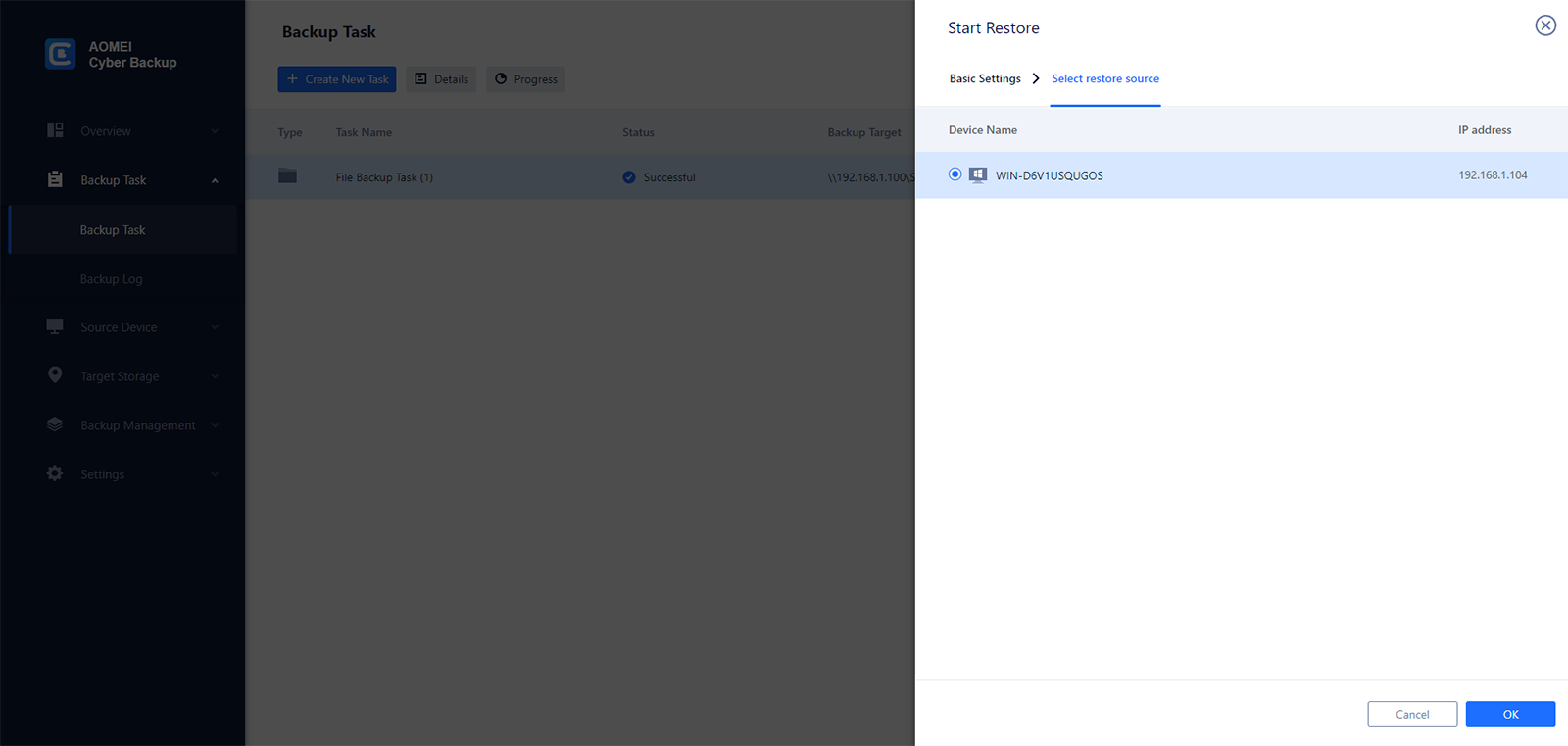1568x746 pixels.
Task: Click the Backup Task page heading
Action: point(329,32)
